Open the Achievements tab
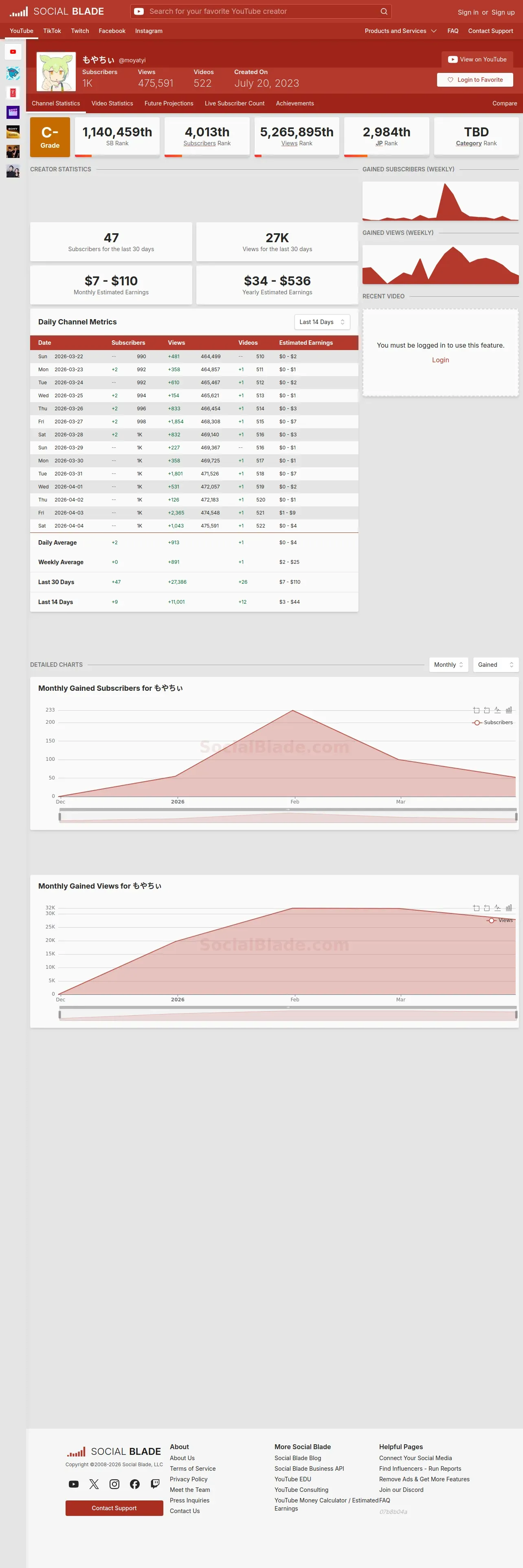 [294, 103]
